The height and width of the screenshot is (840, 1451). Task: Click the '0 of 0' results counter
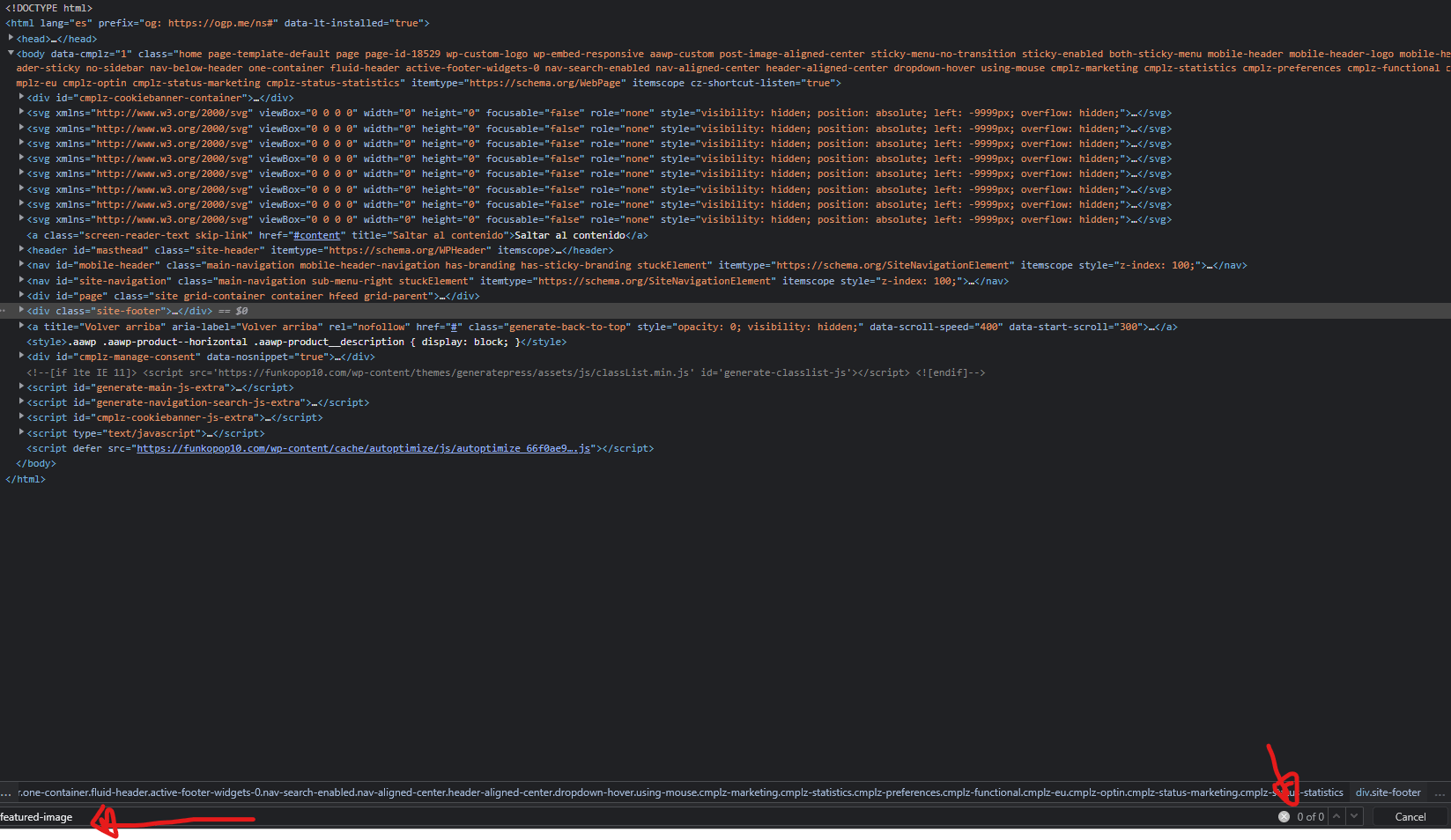click(1310, 817)
